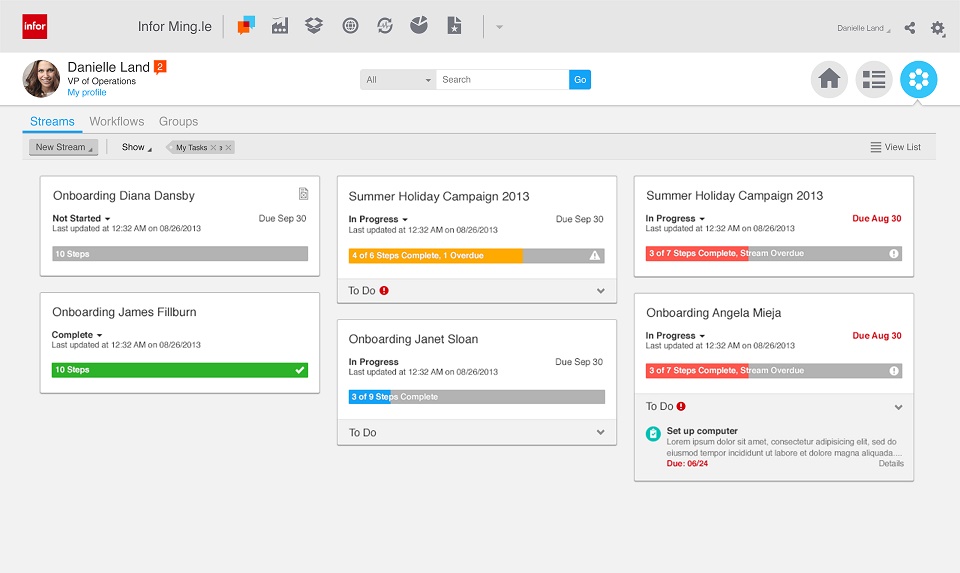Click the pie chart icon in the toolbar
This screenshot has height=573, width=960.
pos(419,26)
